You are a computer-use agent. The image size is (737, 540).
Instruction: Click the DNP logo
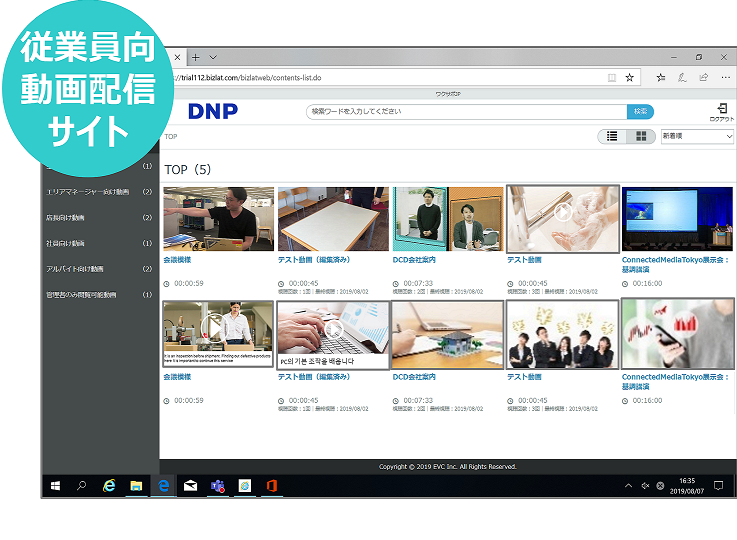point(213,111)
